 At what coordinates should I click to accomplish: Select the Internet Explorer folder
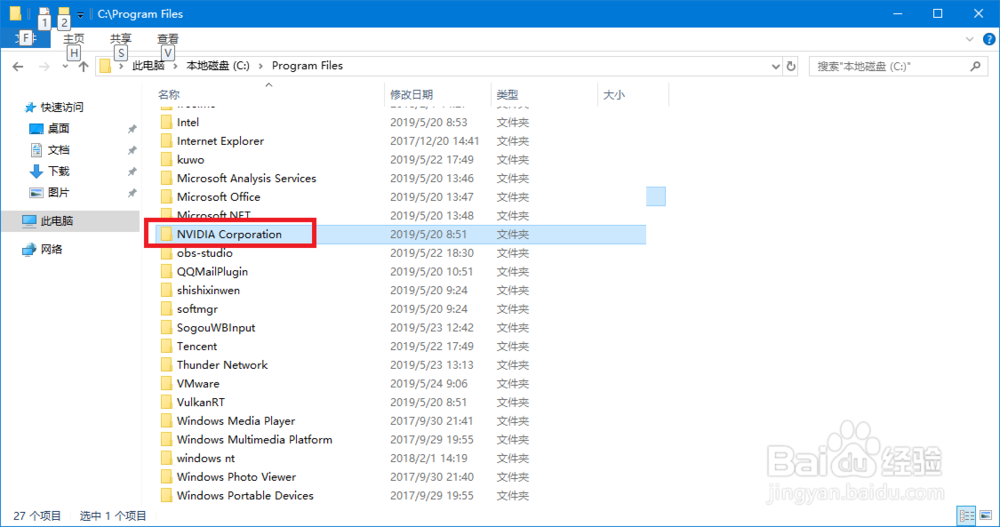(x=220, y=141)
